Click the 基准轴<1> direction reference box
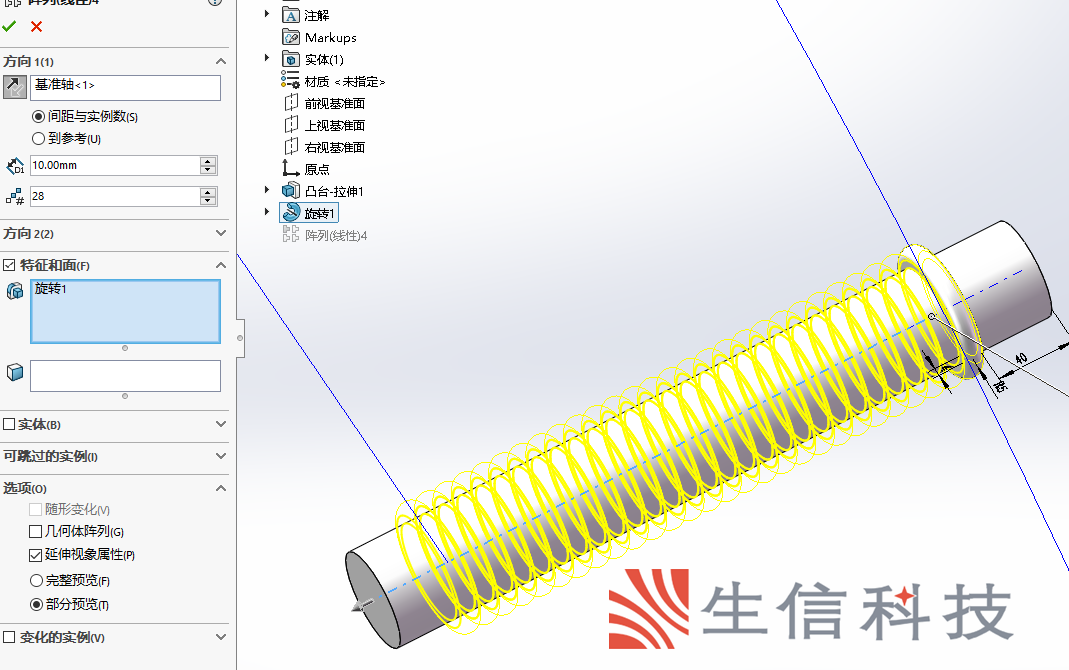 click(125, 87)
